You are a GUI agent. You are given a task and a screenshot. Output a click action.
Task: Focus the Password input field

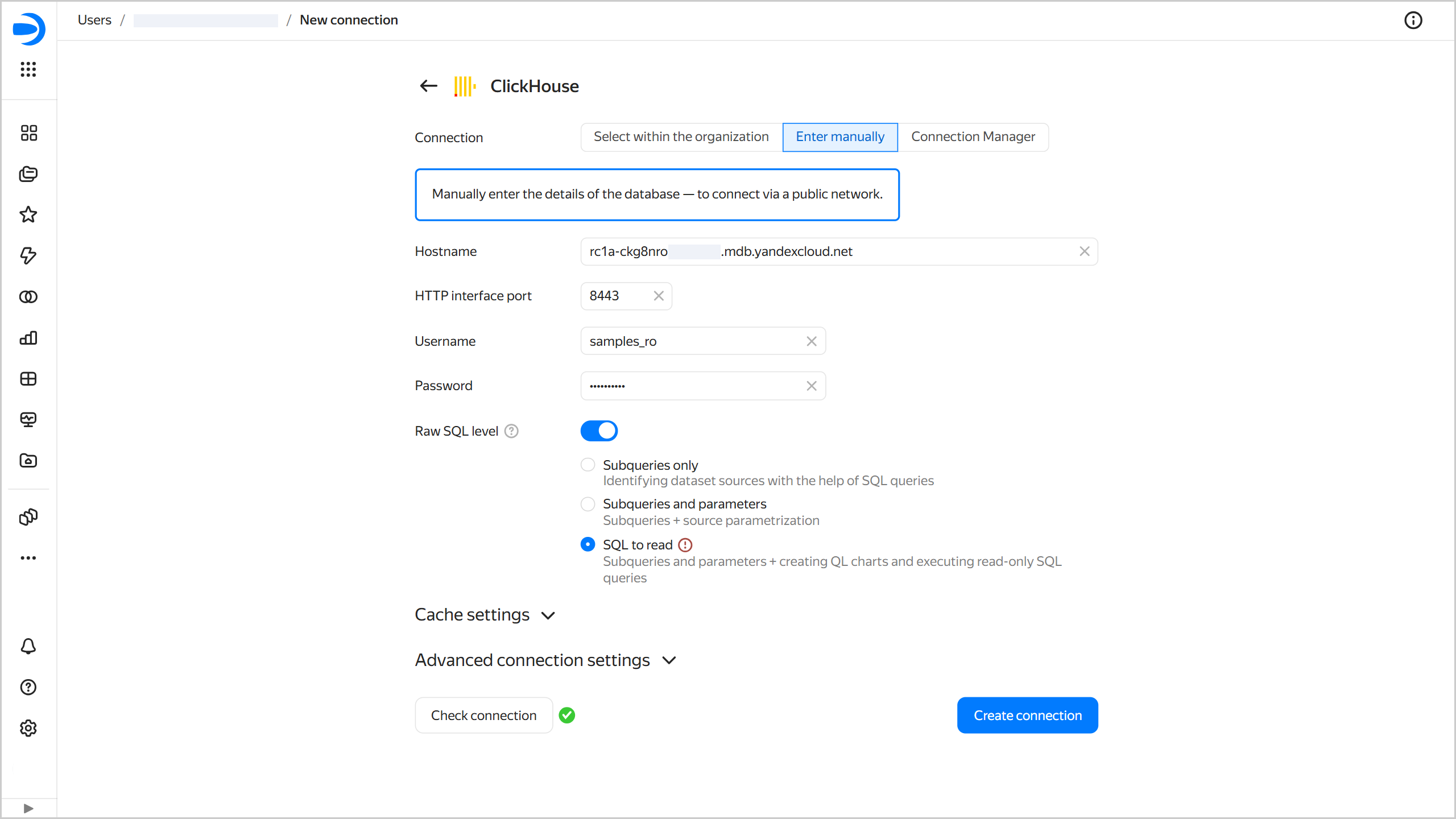[x=703, y=386]
